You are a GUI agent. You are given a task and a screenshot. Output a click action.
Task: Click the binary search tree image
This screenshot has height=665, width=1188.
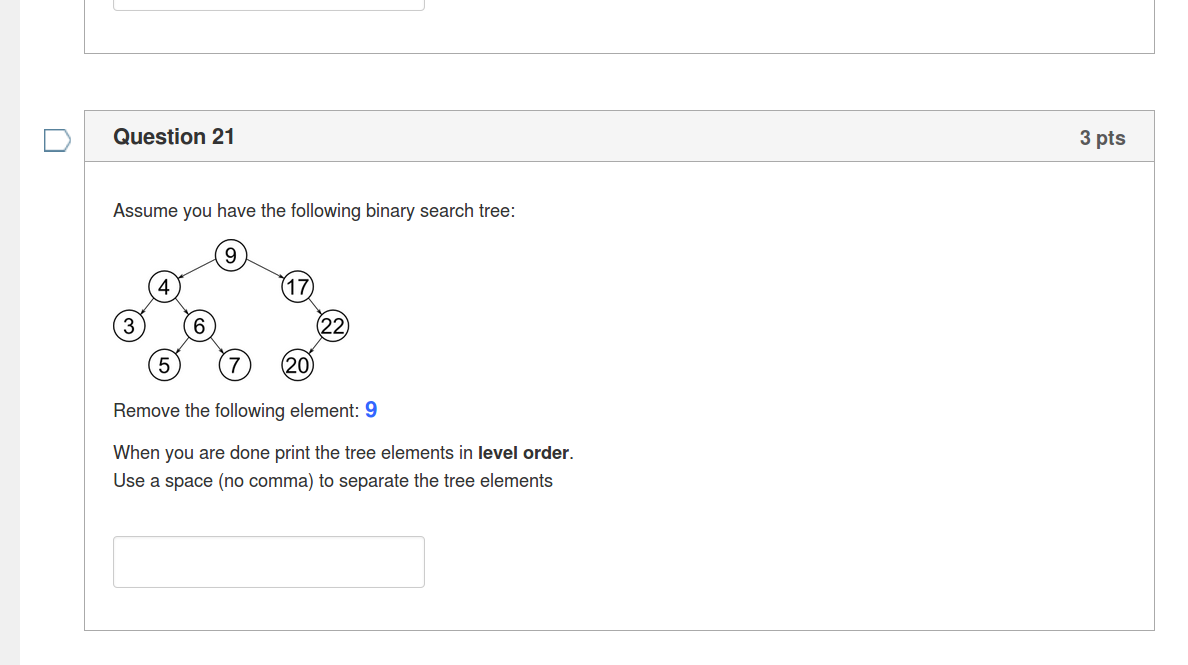[230, 310]
